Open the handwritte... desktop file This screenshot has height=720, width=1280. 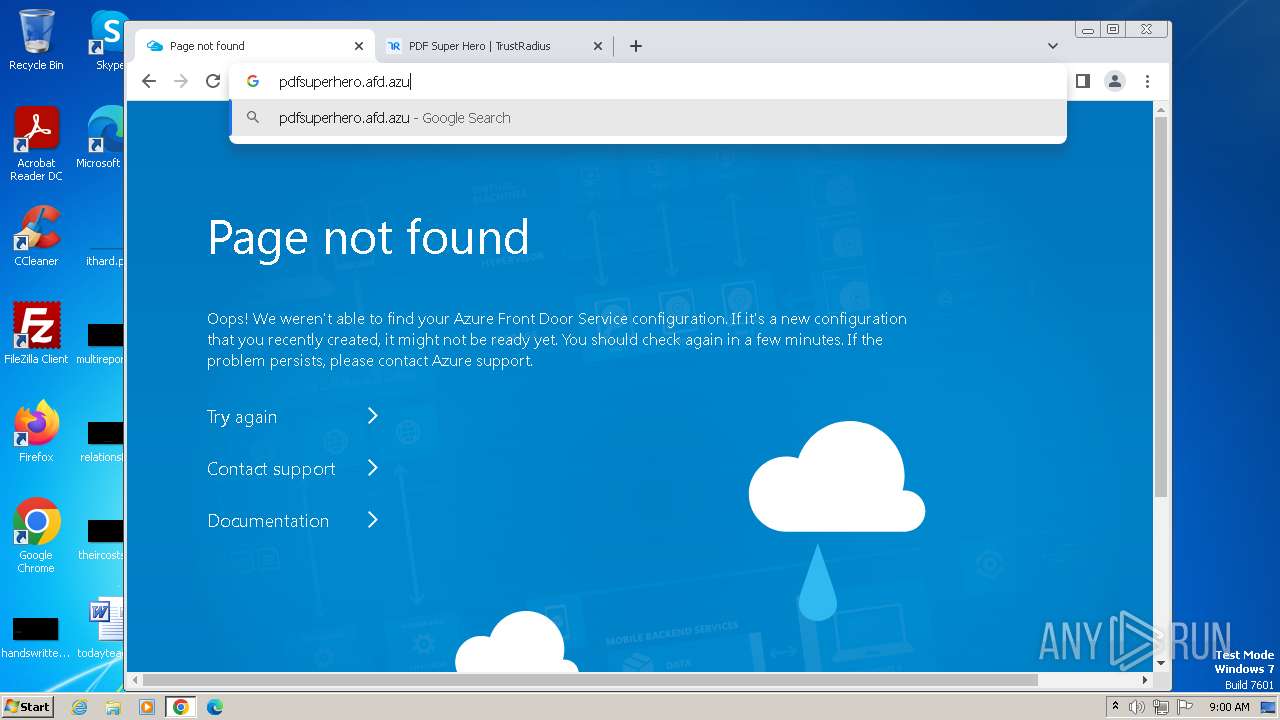(36, 637)
